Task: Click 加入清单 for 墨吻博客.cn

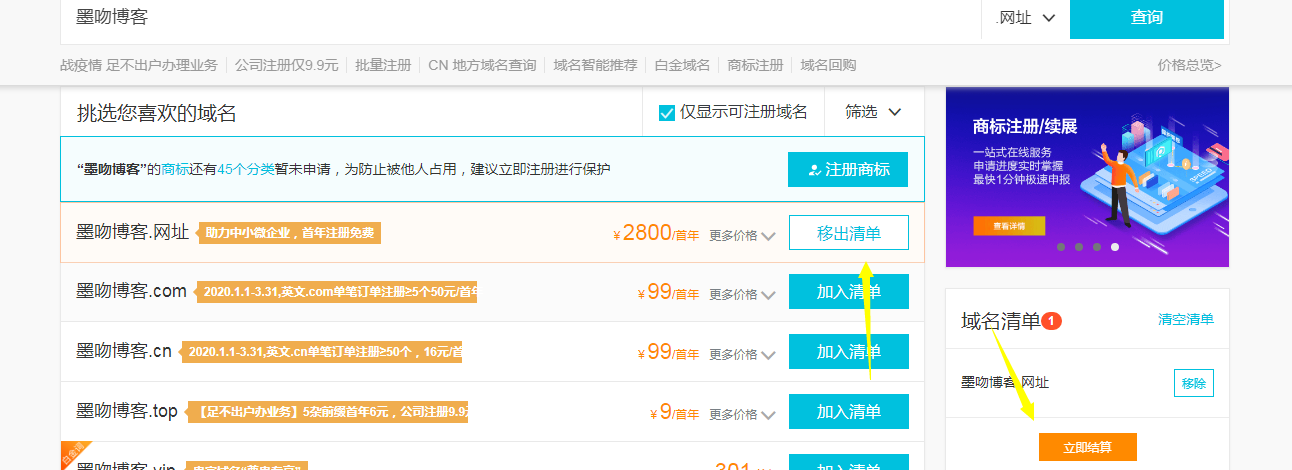Action: (849, 352)
